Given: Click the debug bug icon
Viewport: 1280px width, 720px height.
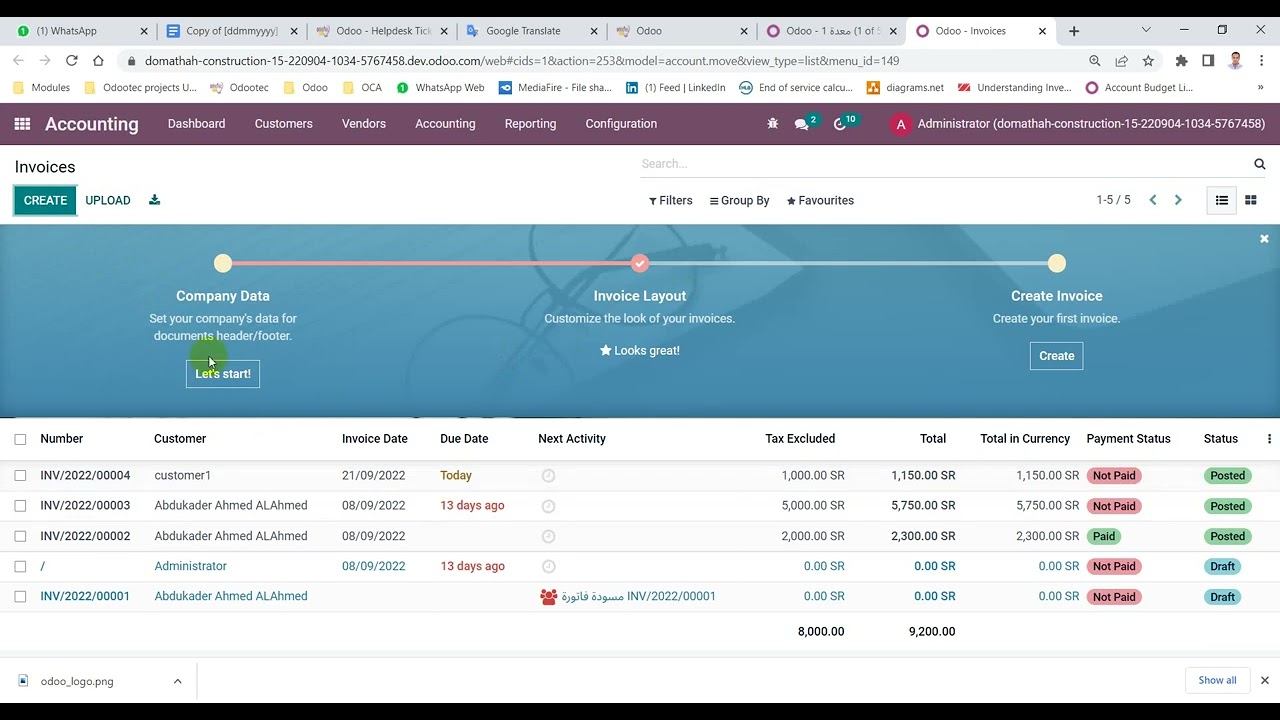Looking at the screenshot, I should click(x=772, y=124).
